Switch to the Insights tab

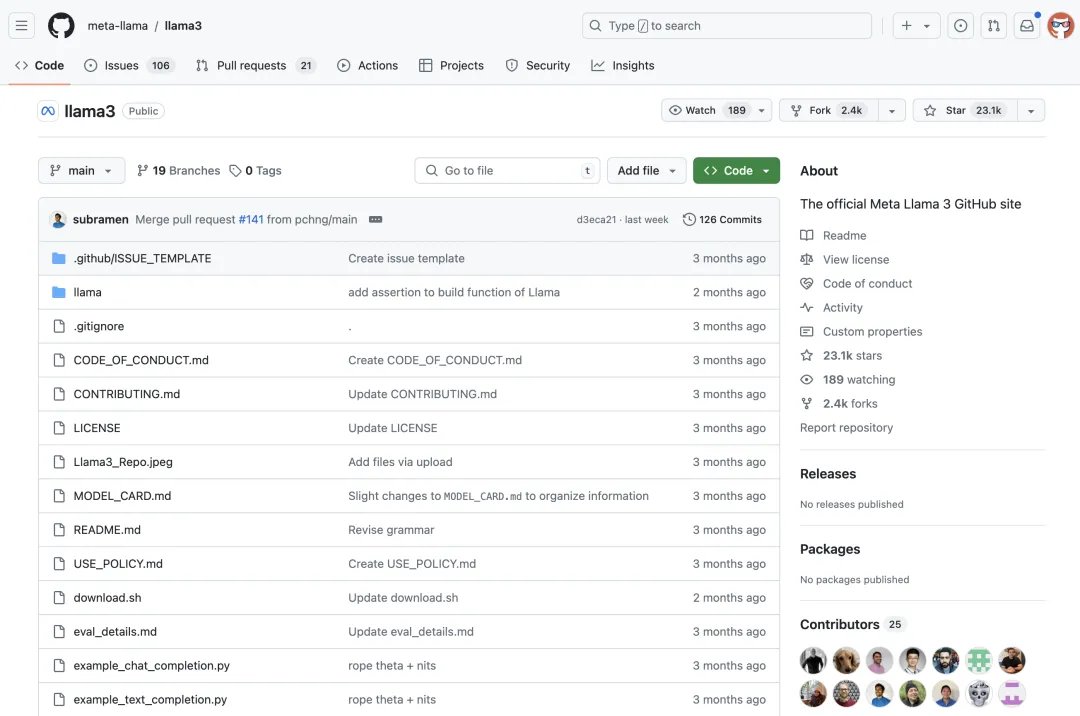coord(623,65)
